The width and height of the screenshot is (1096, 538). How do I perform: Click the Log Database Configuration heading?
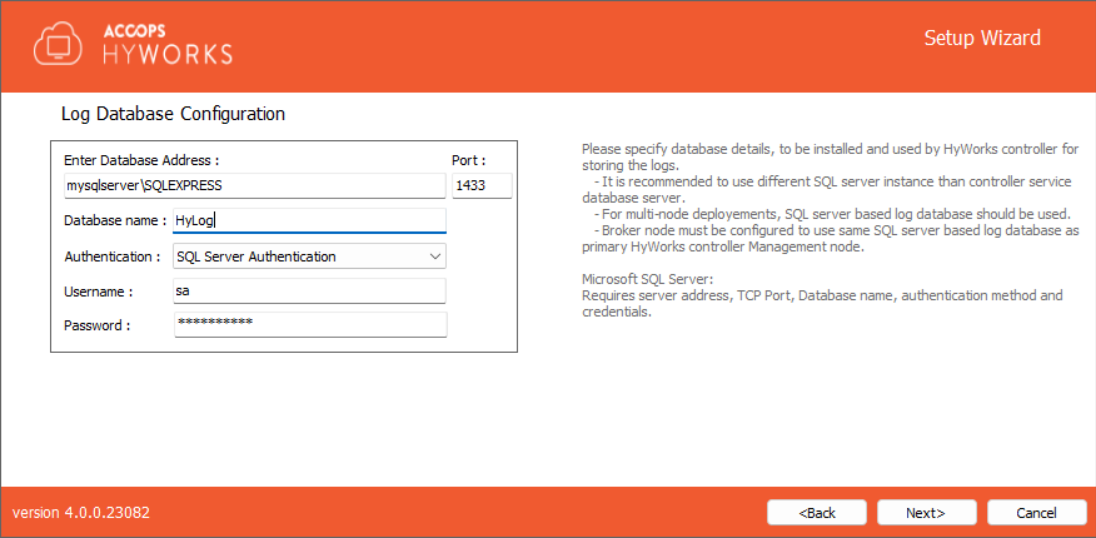pos(173,114)
